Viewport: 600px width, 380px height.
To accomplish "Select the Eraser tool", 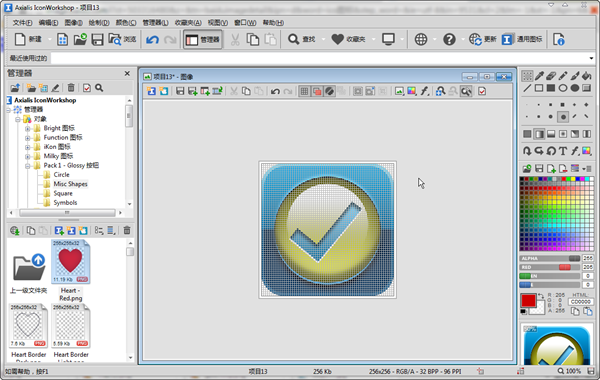I will point(551,76).
